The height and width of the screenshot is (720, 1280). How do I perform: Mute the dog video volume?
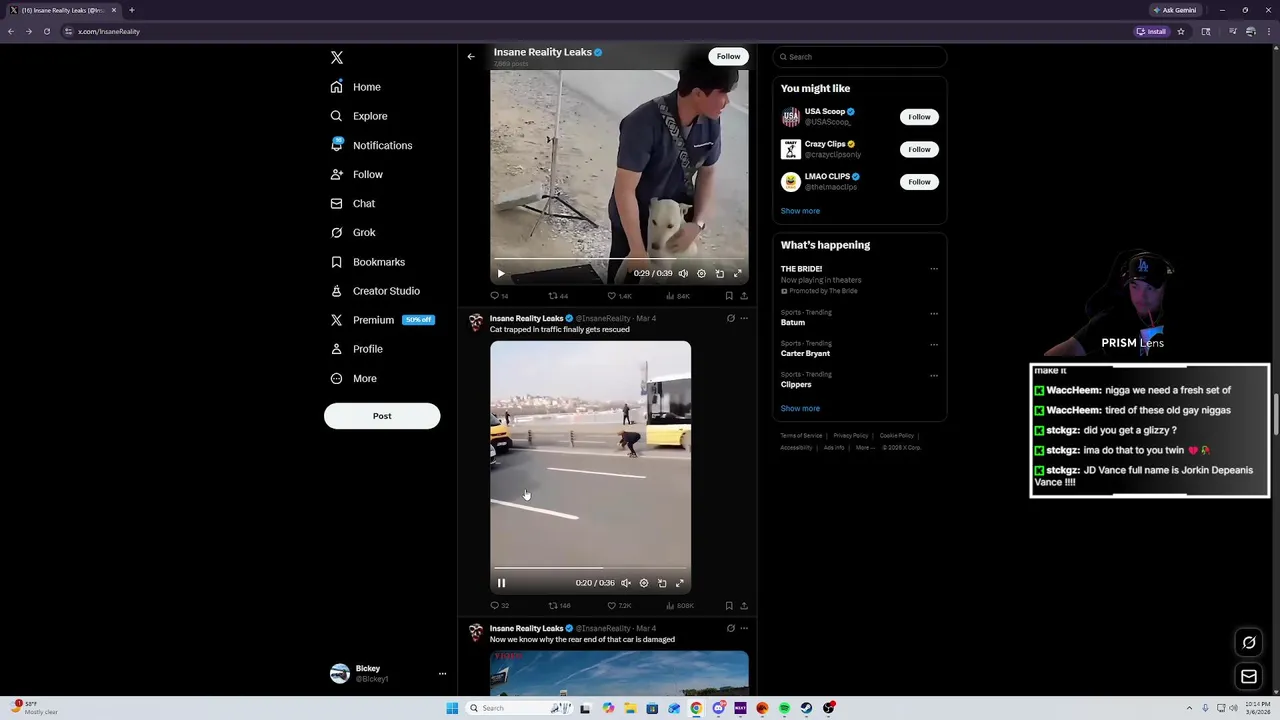tap(683, 273)
